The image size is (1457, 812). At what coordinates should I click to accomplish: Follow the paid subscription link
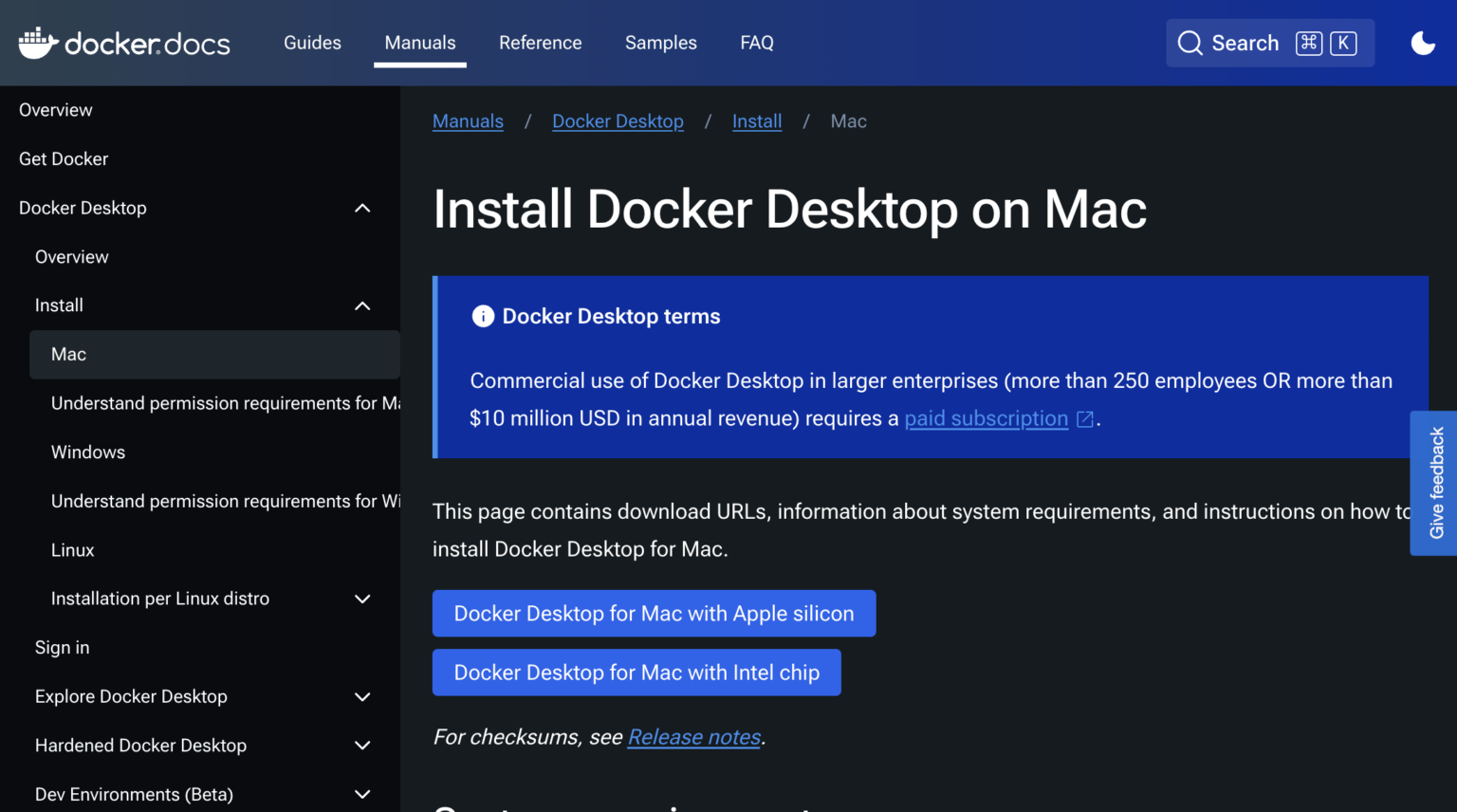tap(986, 417)
